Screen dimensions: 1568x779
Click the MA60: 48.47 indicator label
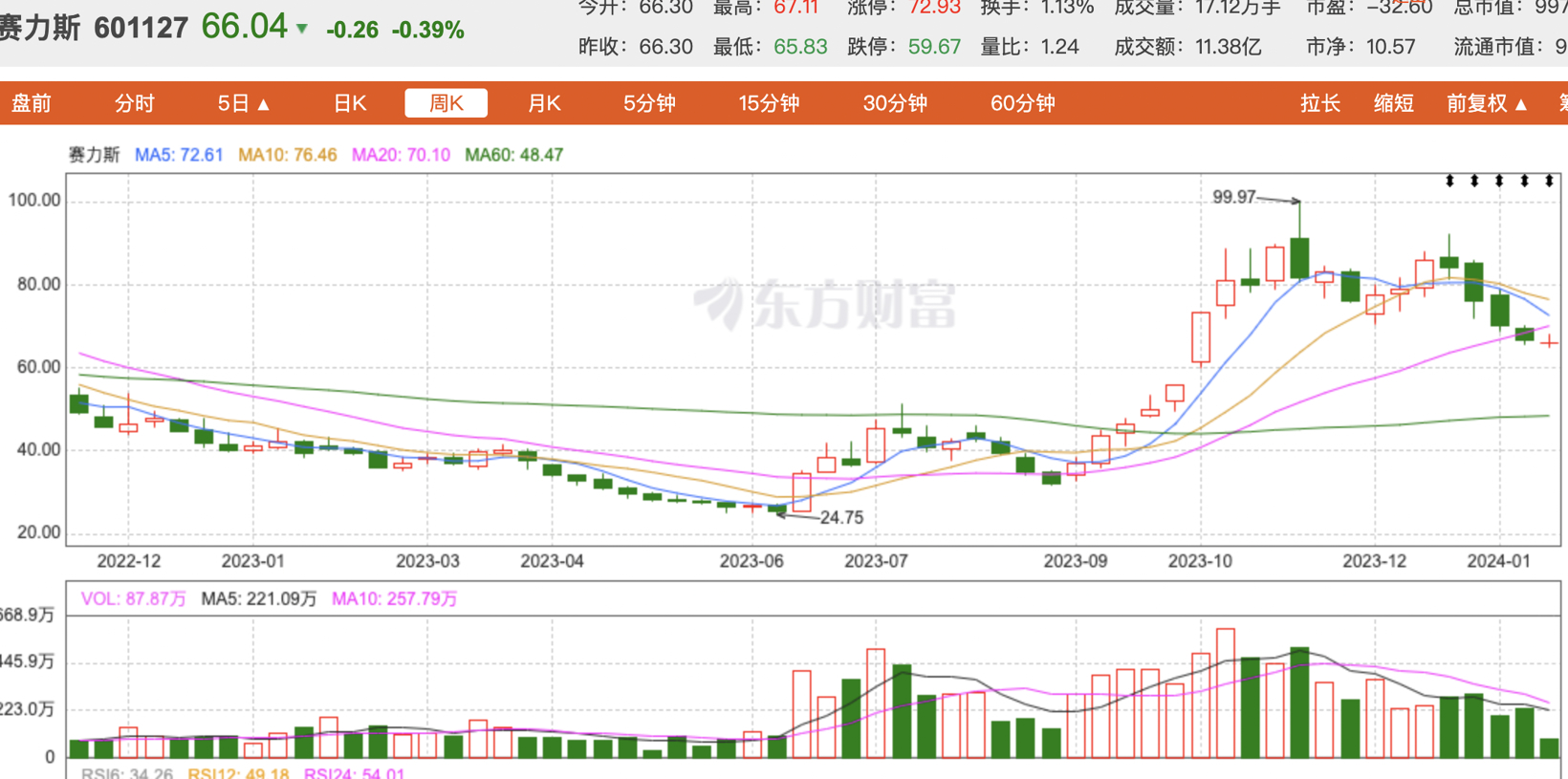click(513, 155)
